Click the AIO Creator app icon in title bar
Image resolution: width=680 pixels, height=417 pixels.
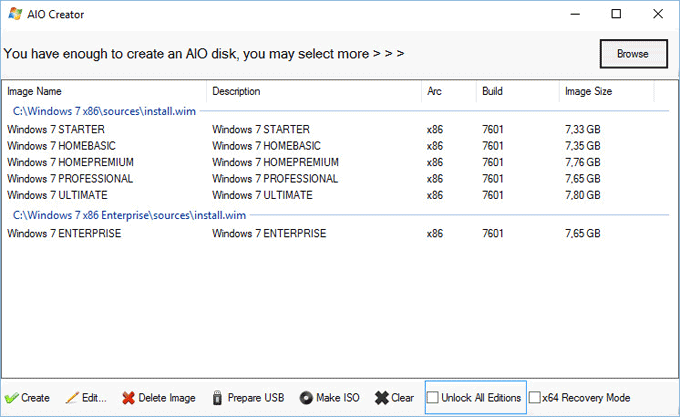pos(15,14)
